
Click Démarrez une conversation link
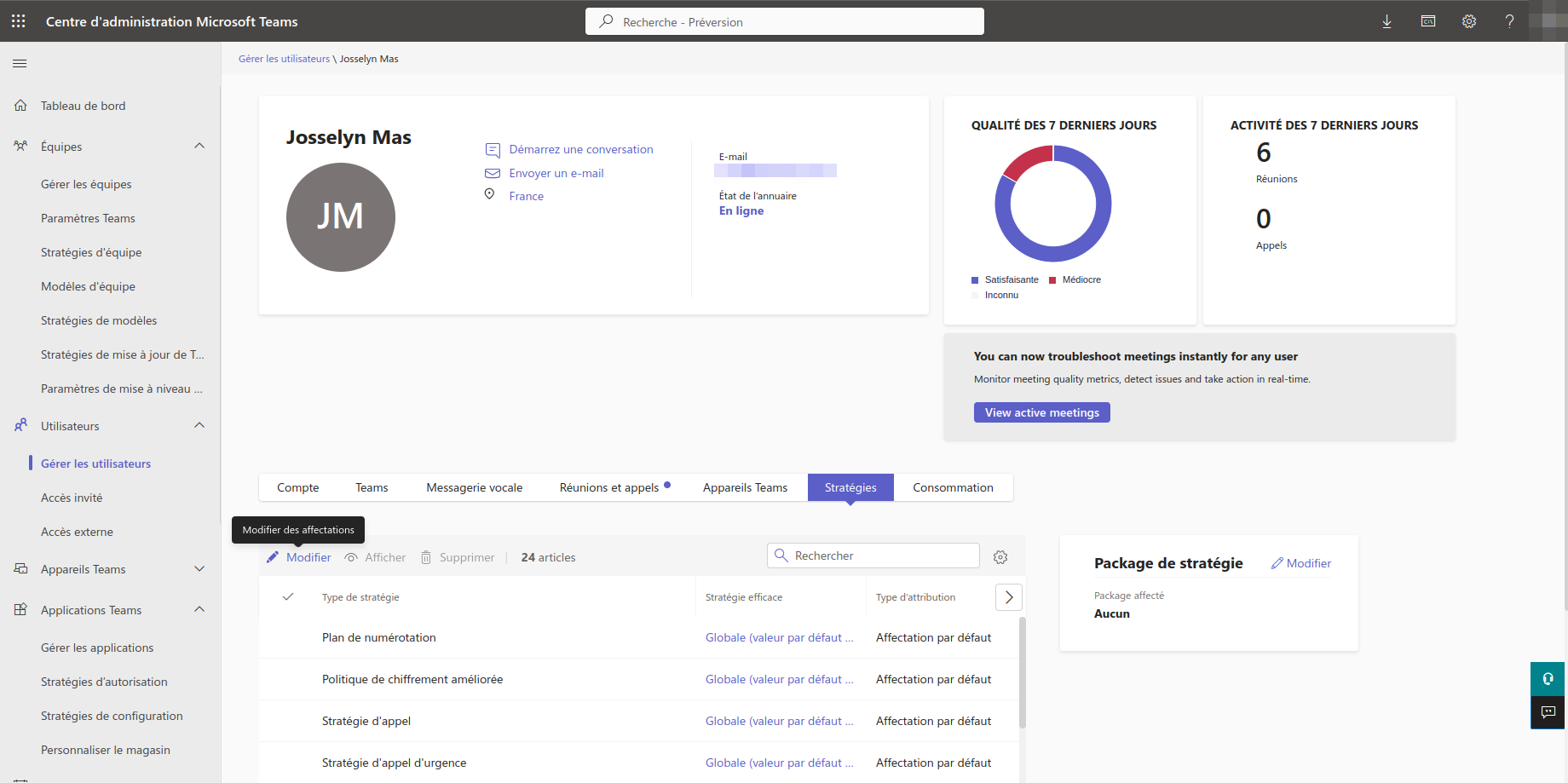pos(580,149)
